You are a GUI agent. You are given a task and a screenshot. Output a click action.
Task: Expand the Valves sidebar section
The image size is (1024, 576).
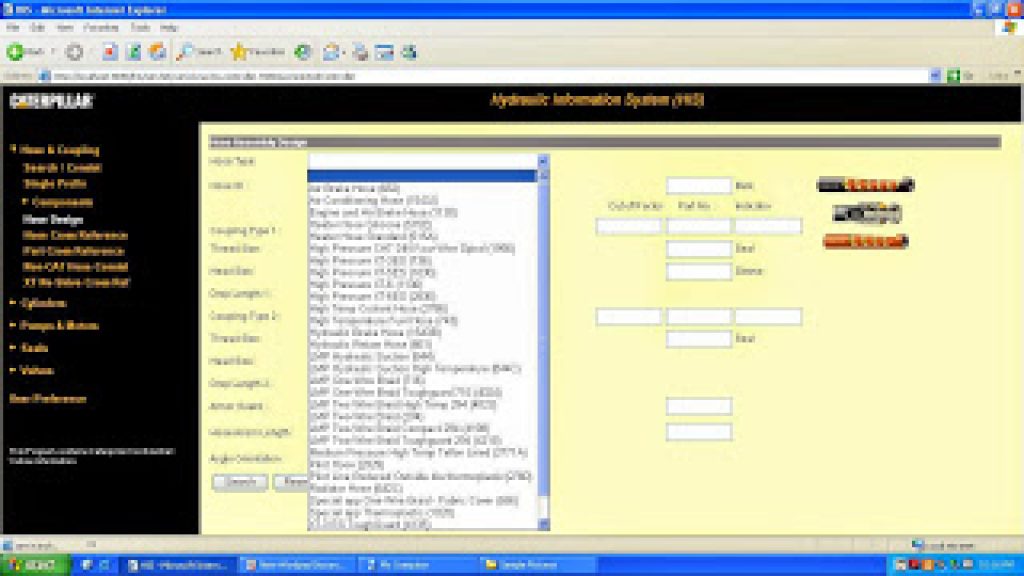13,370
